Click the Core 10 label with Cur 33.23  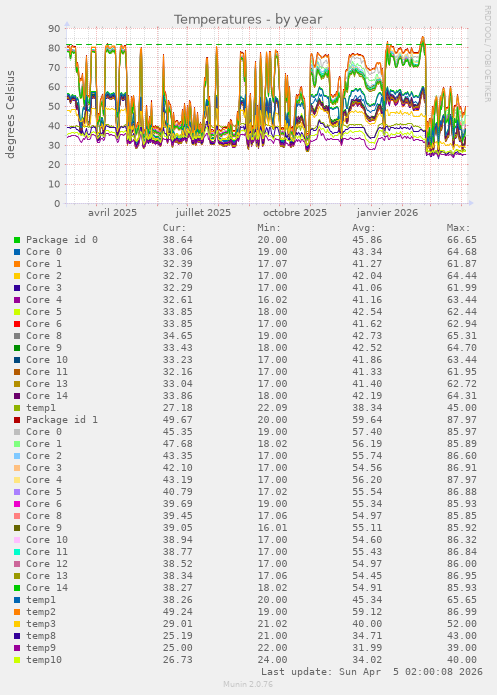(x=47, y=360)
